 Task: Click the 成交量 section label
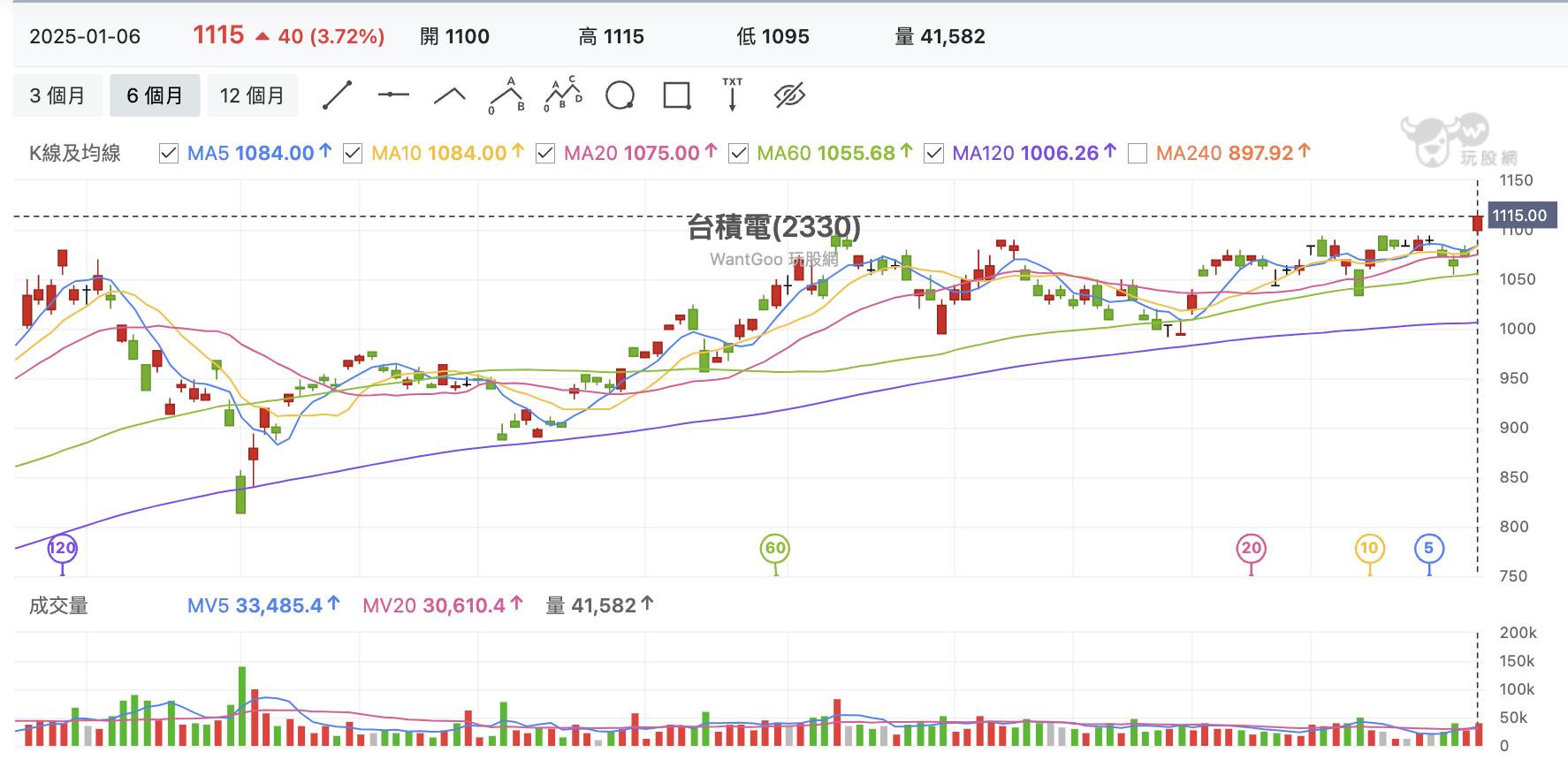pos(58,606)
